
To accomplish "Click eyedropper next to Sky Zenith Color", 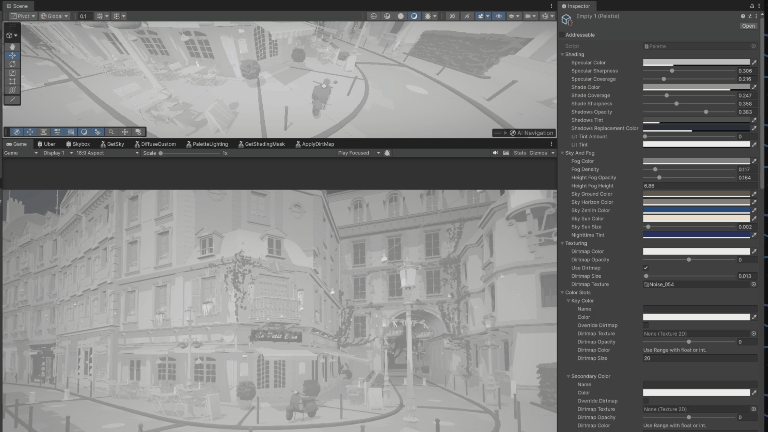I will 754,211.
